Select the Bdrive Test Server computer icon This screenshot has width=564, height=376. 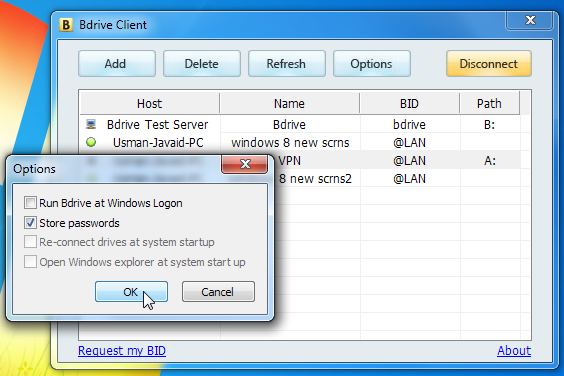click(x=91, y=124)
